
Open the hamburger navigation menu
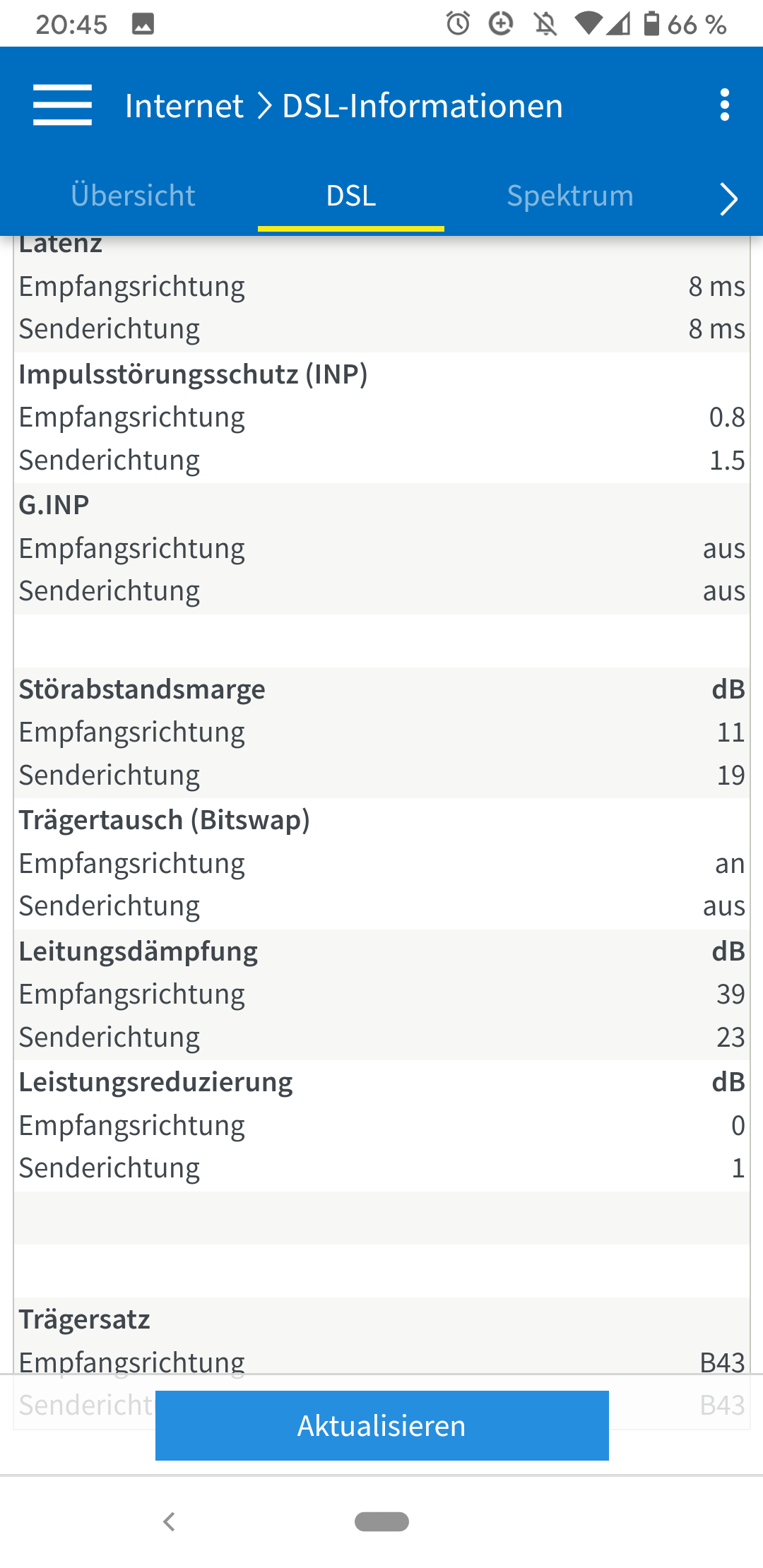(62, 105)
